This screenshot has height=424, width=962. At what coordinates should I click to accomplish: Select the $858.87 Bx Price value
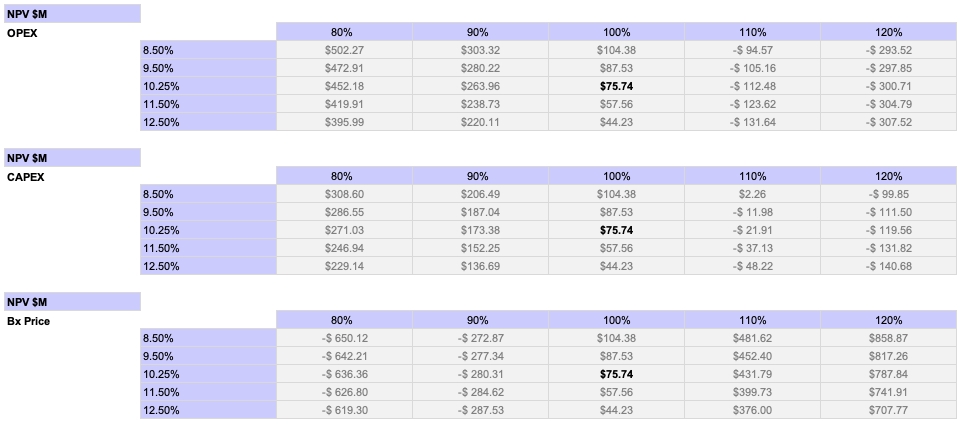coord(888,338)
